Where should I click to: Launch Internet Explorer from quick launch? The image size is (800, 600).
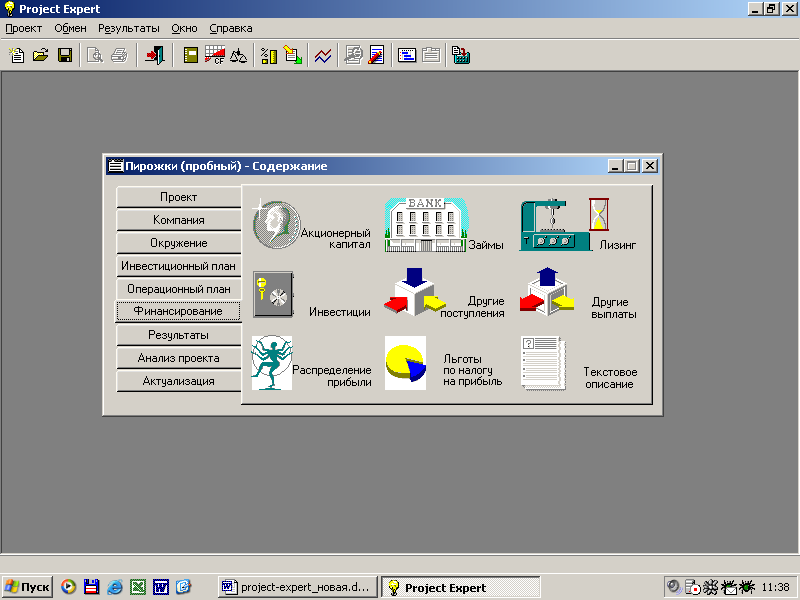[114, 587]
